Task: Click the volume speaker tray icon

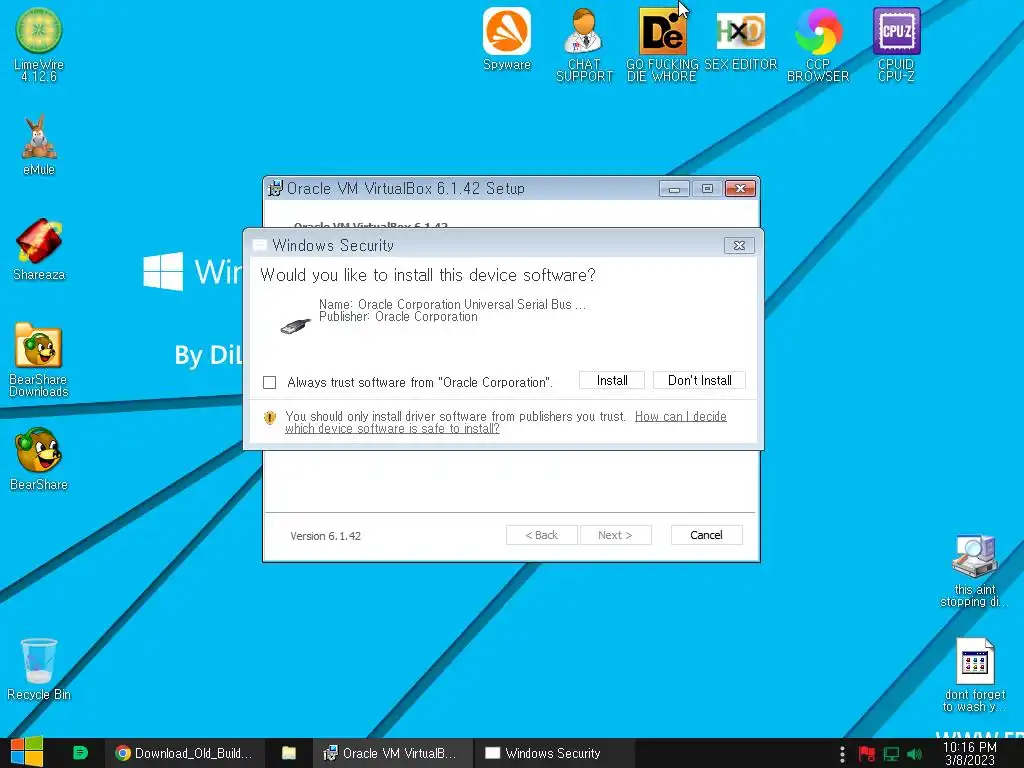Action: pos(914,754)
